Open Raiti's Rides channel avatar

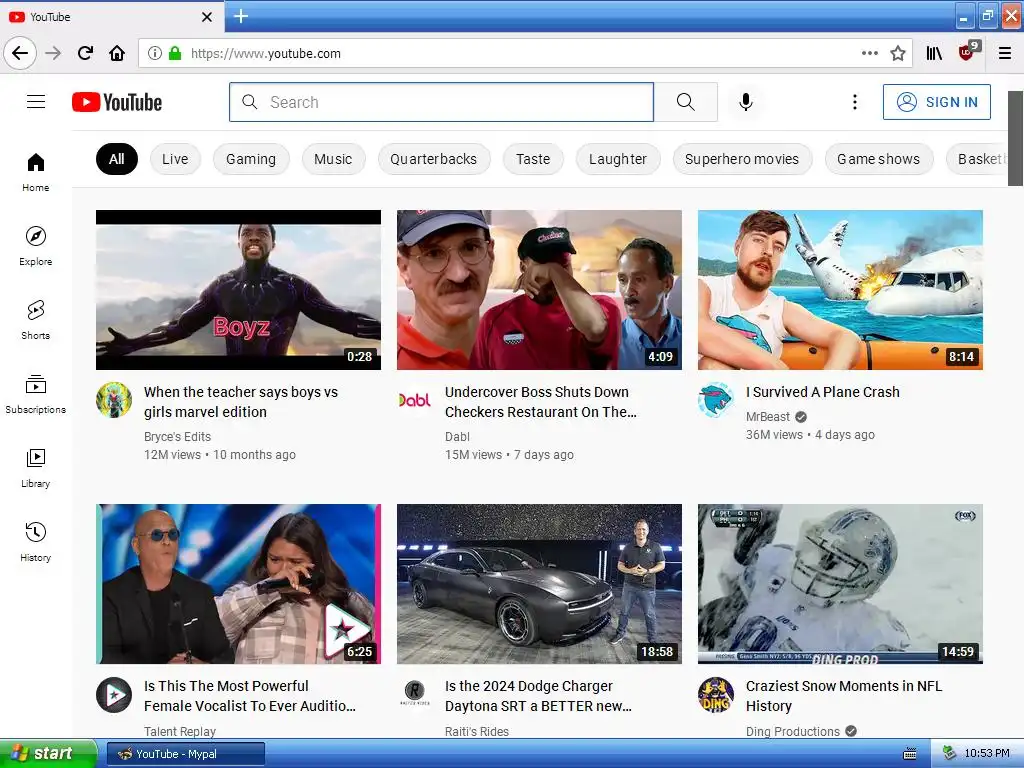[x=415, y=694]
